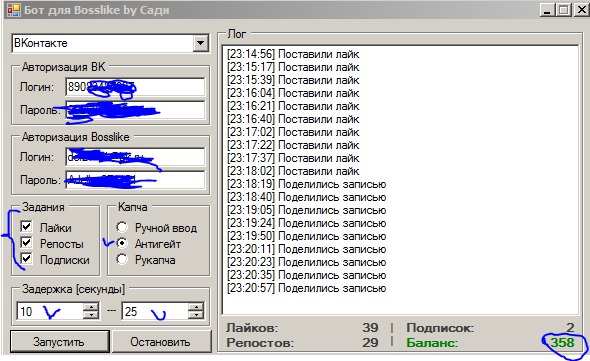Select Ручной ввод captcha option
This screenshot has height=361, width=590.
(122, 227)
